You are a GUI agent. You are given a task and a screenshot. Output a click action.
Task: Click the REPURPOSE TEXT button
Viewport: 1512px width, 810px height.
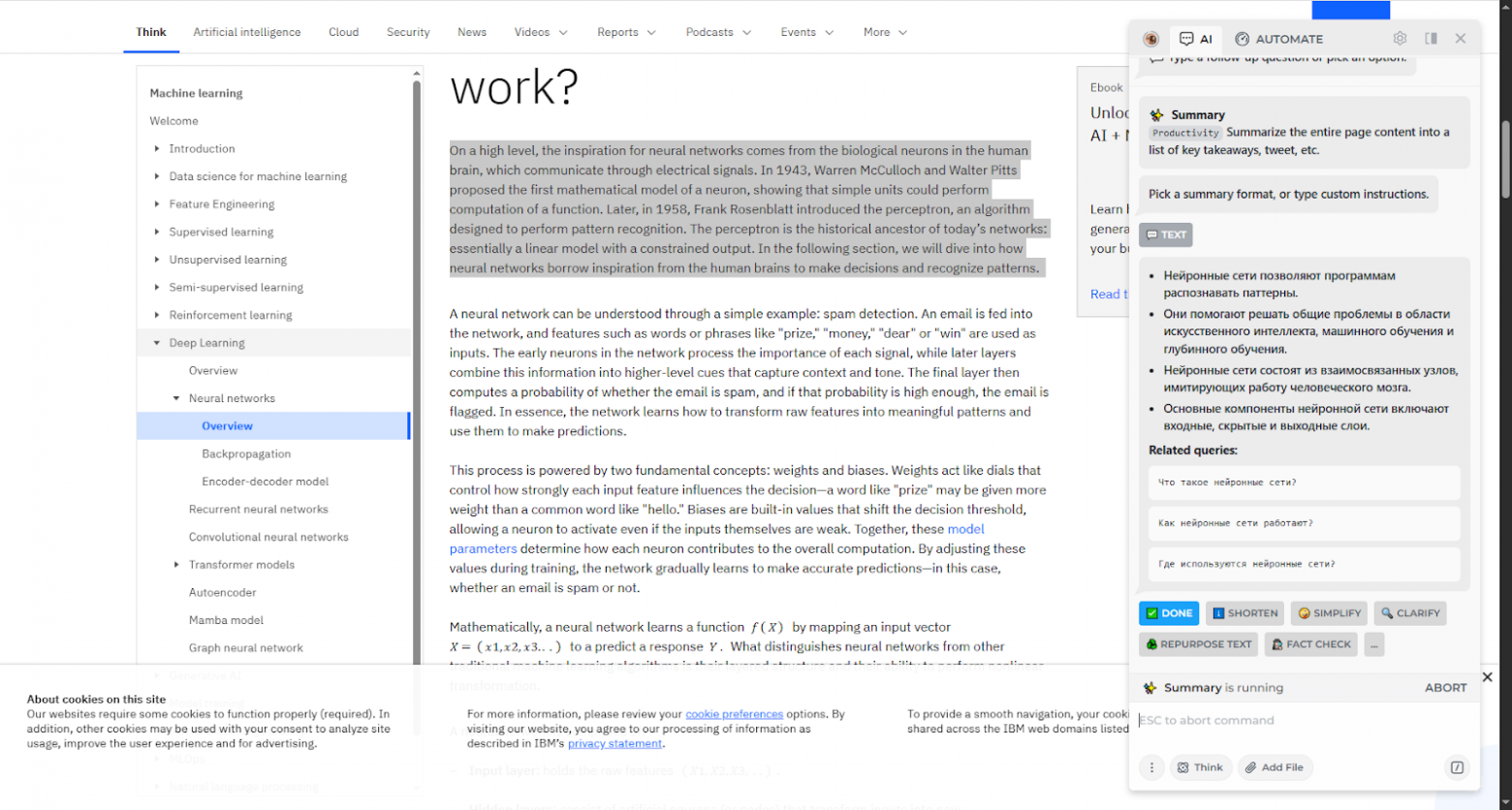pos(1199,644)
